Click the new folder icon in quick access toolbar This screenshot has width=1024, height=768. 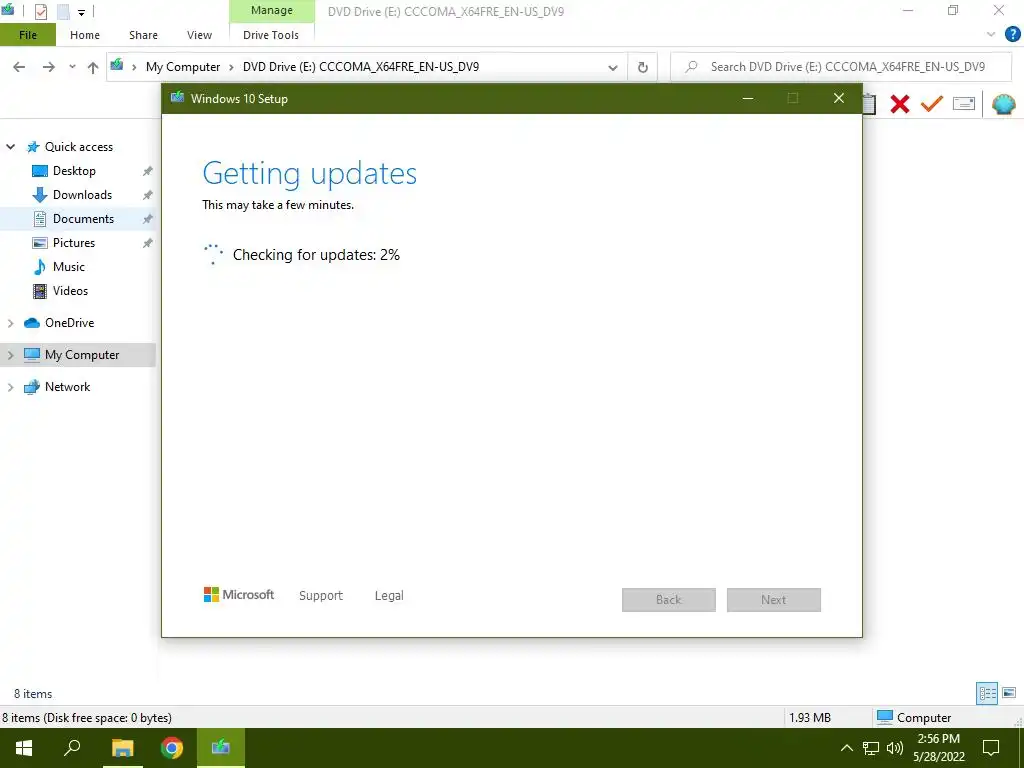coord(63,12)
